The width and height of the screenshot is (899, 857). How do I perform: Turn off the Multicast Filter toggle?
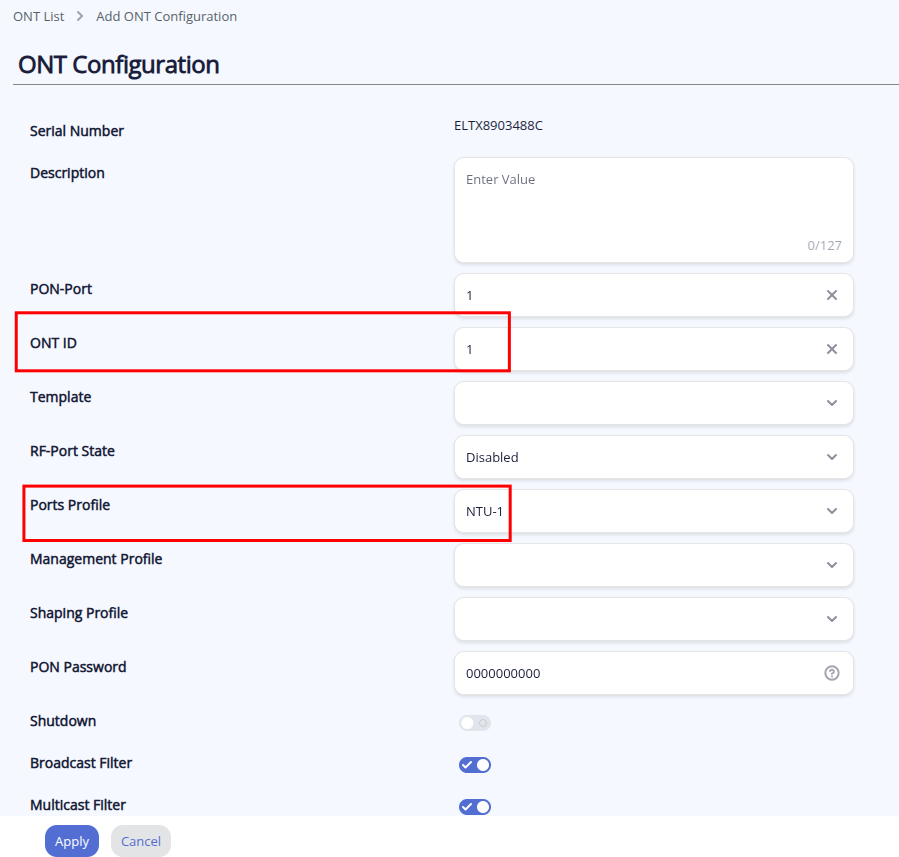coord(475,807)
